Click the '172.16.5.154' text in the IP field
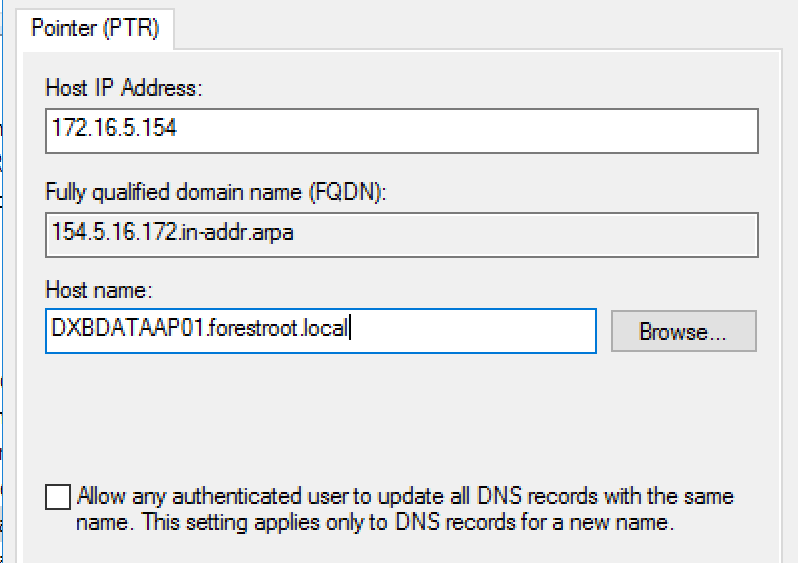This screenshot has width=798, height=563. coord(114,127)
